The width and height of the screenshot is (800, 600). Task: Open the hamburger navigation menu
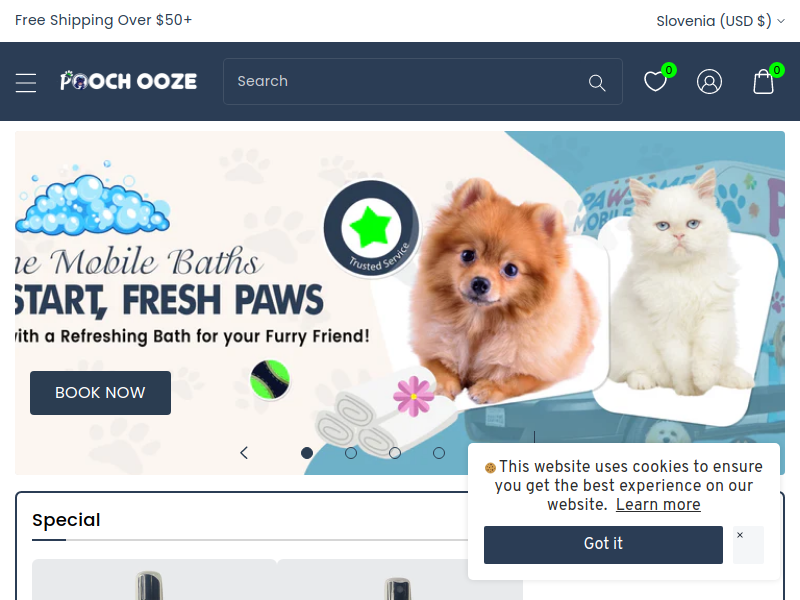26,82
